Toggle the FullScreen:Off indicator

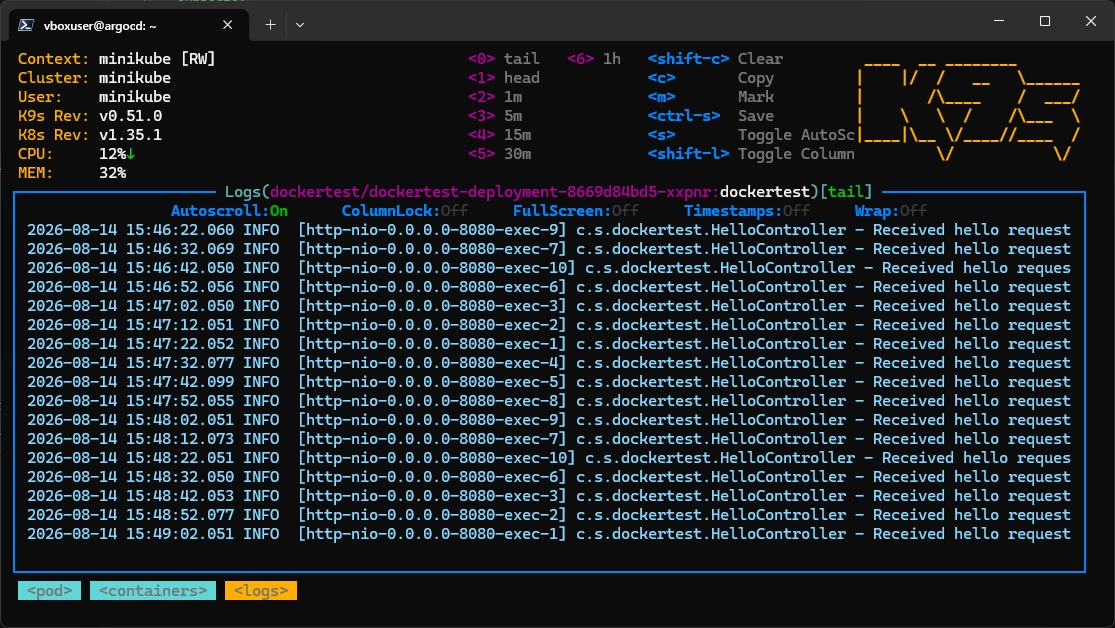pos(576,211)
